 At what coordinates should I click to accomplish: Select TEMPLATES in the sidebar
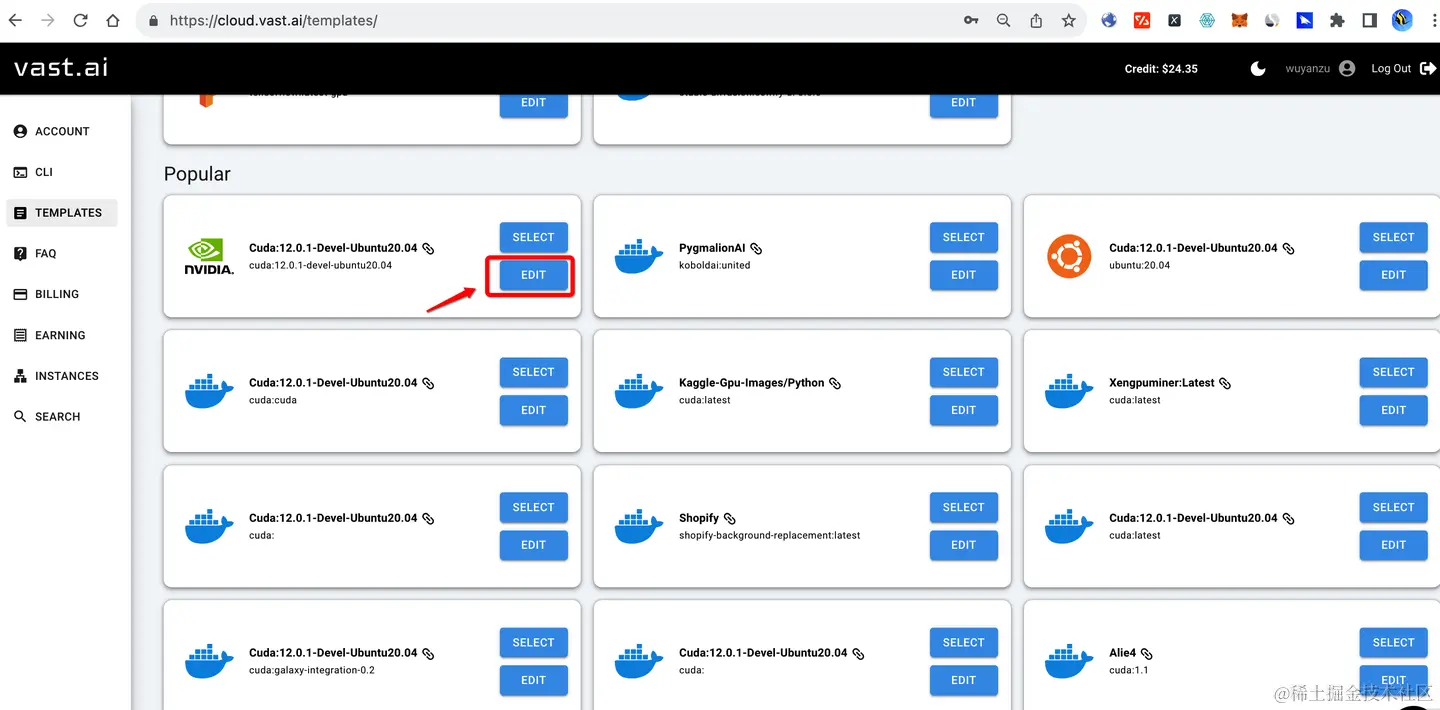[x=62, y=212]
